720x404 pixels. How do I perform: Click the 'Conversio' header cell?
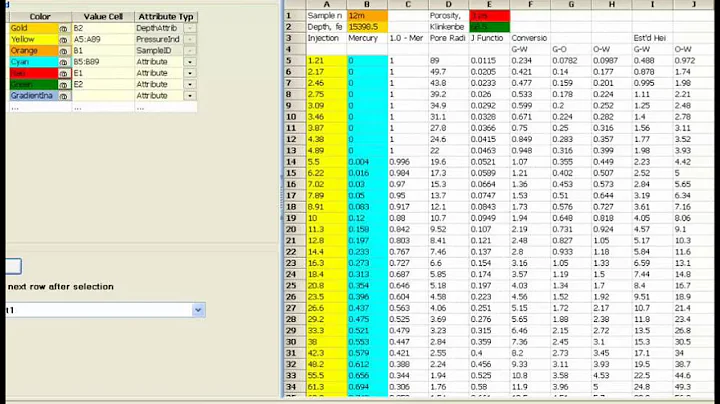point(530,38)
